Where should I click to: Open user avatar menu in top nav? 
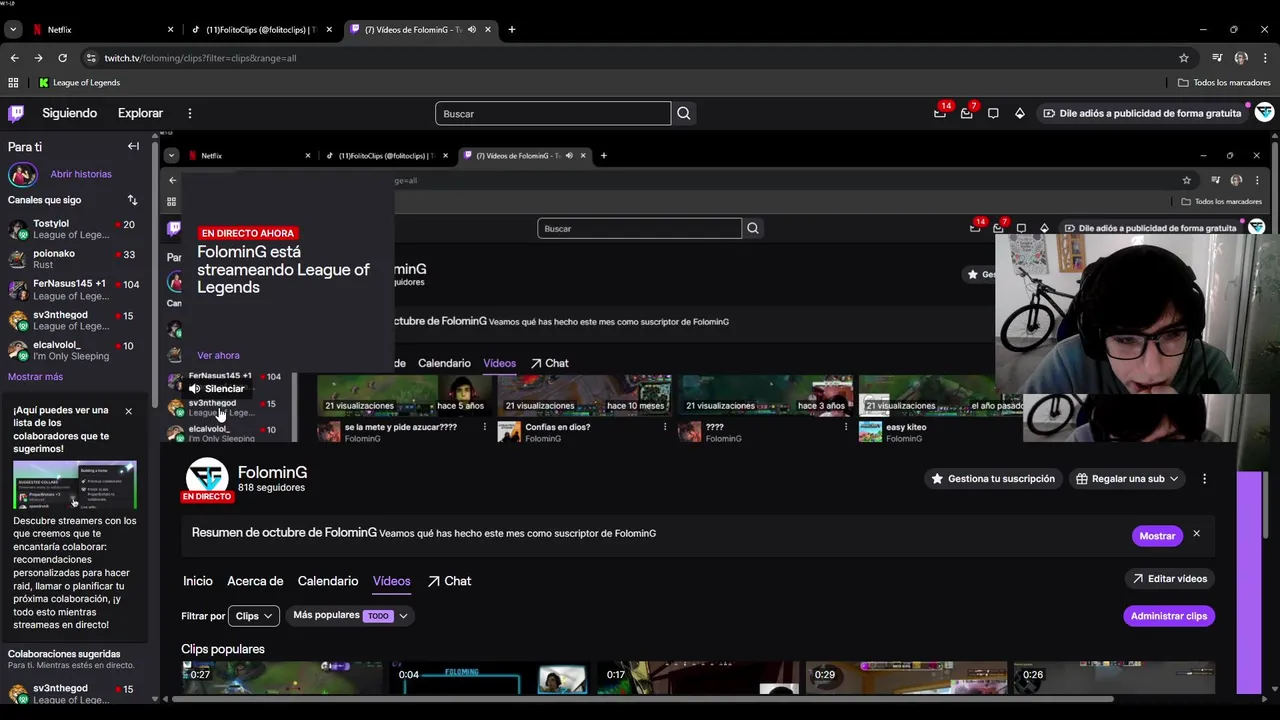(x=1265, y=113)
